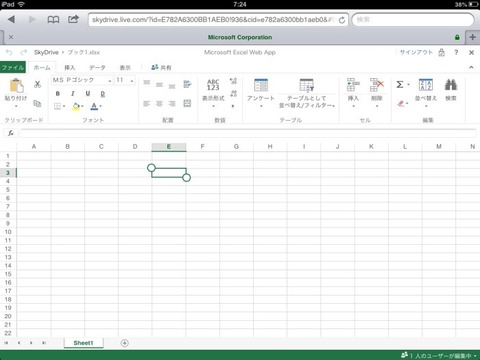Open the ファイル tab
Image resolution: width=480 pixels, height=360 pixels.
point(13,68)
